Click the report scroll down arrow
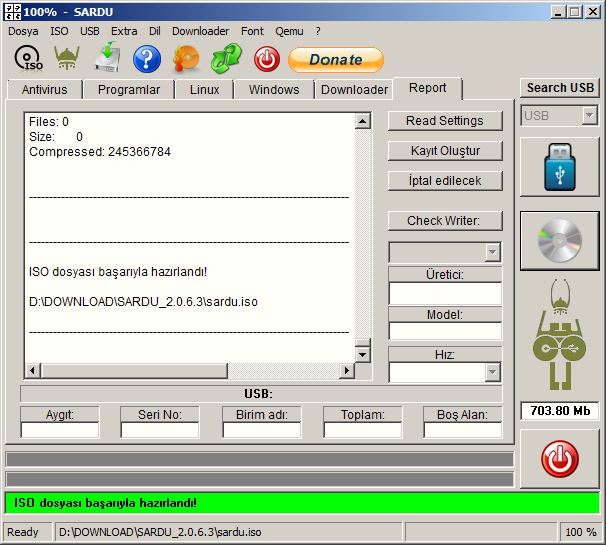606x545 pixels. tap(363, 354)
